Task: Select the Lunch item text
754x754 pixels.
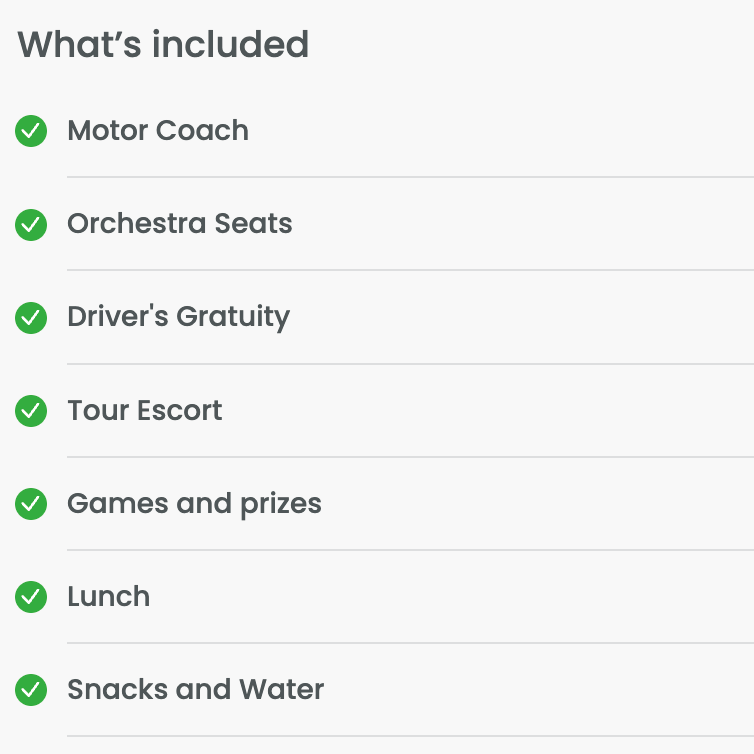Action: pos(108,597)
